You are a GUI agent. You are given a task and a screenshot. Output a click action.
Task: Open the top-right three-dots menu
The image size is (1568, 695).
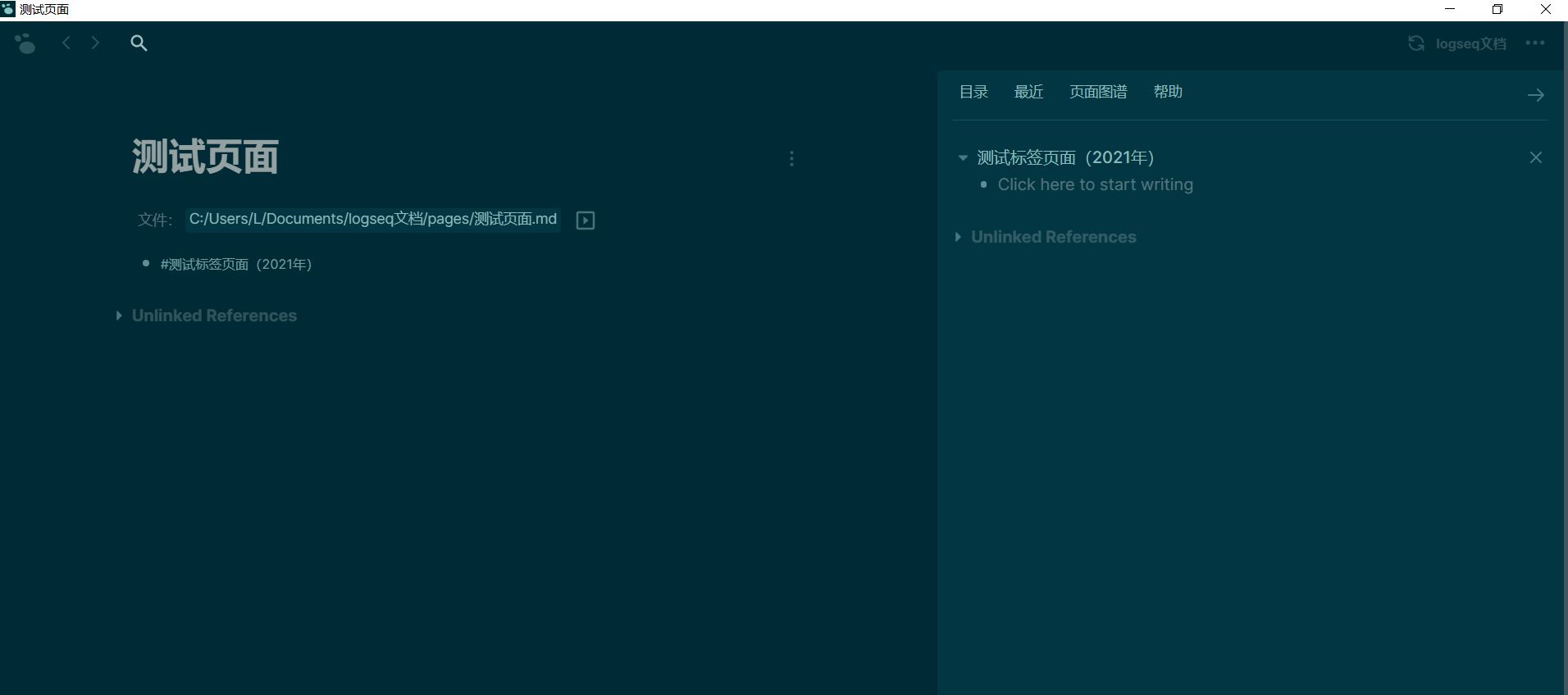click(1535, 43)
